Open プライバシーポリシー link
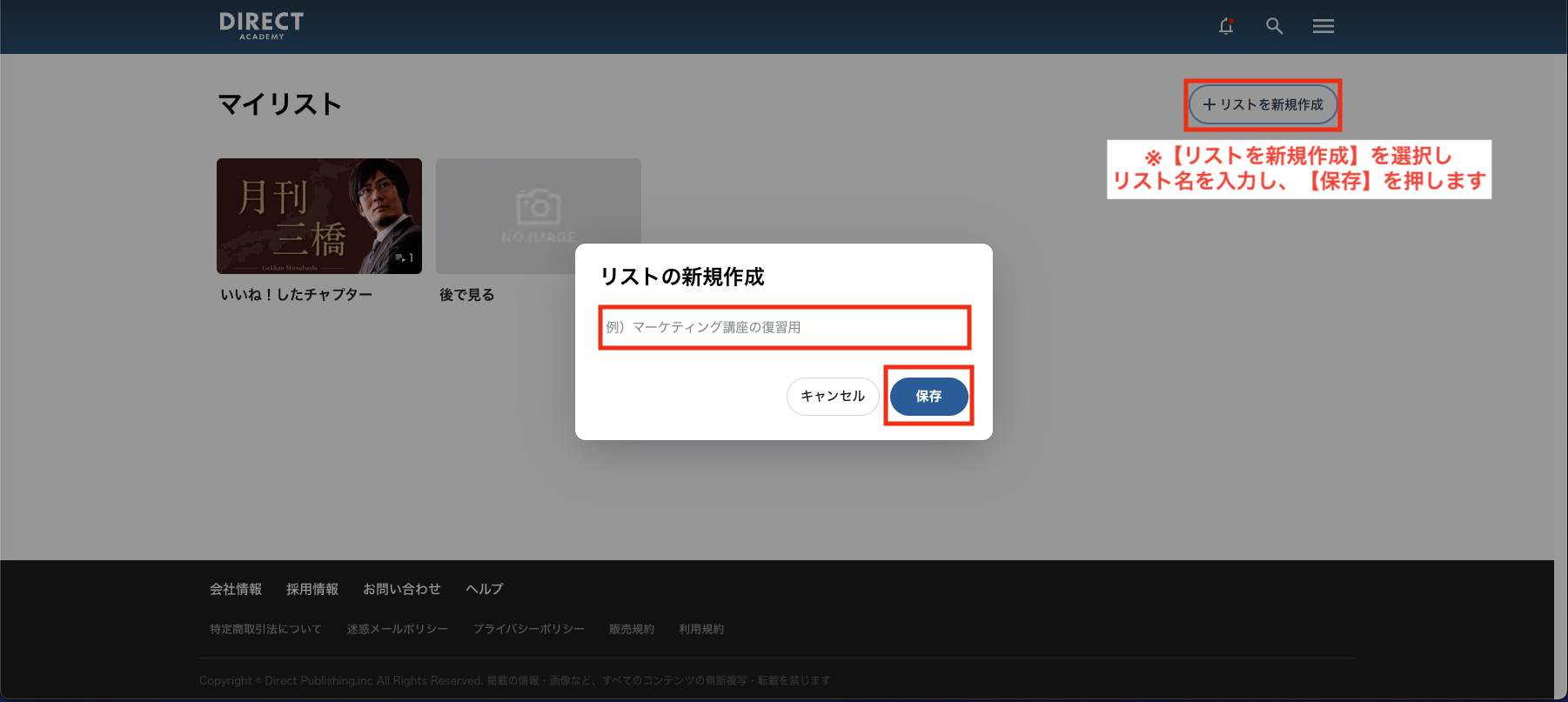The width and height of the screenshot is (1568, 702). (x=529, y=629)
